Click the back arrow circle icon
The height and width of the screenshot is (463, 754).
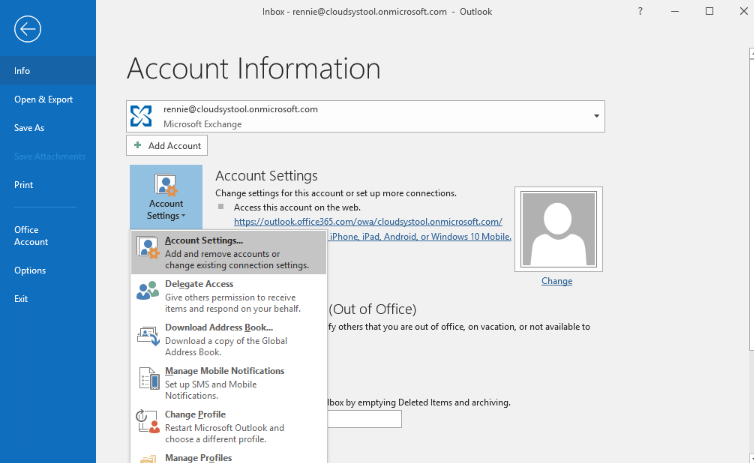pyautogui.click(x=27, y=29)
